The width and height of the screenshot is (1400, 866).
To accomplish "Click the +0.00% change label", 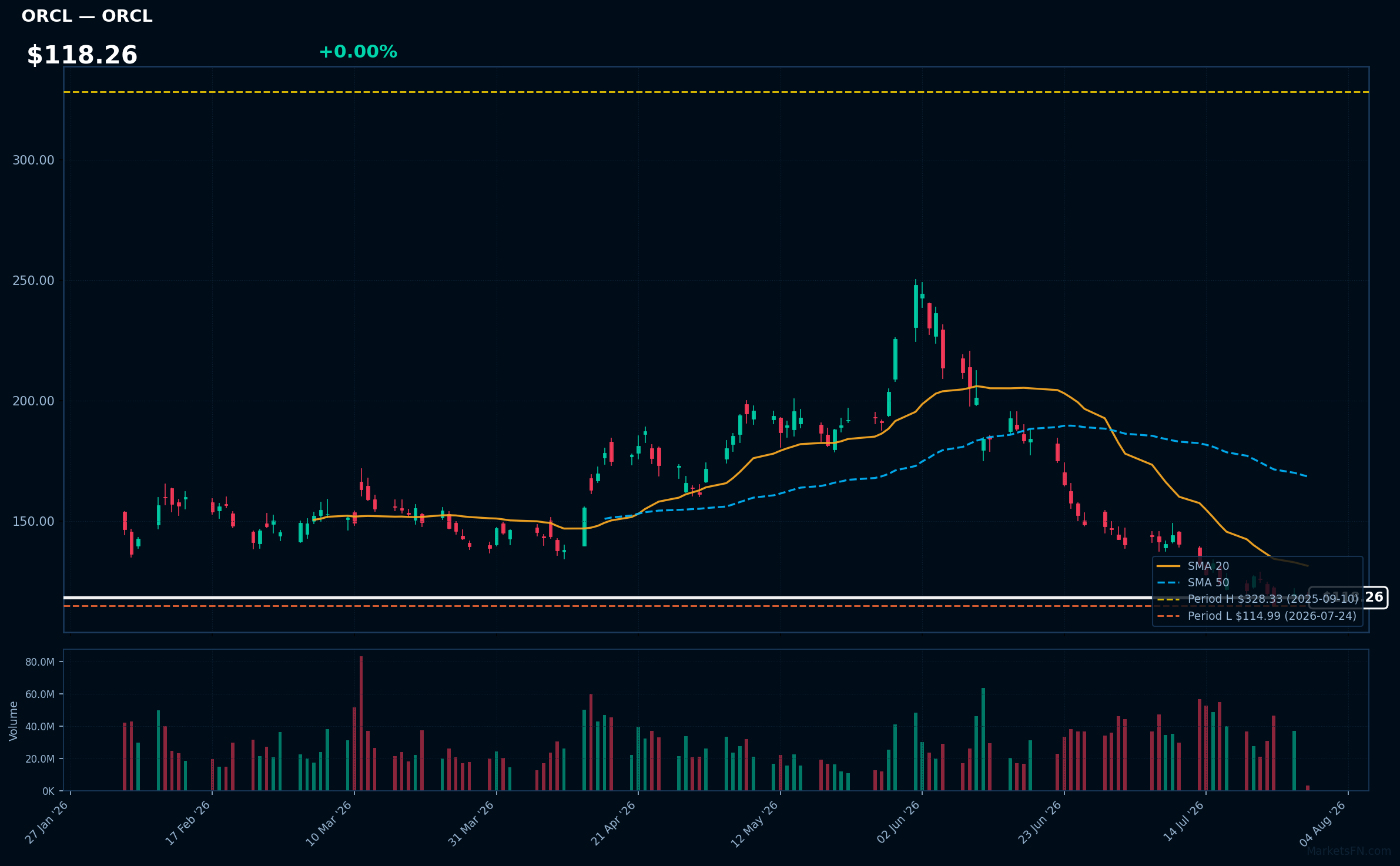I will tap(358, 52).
